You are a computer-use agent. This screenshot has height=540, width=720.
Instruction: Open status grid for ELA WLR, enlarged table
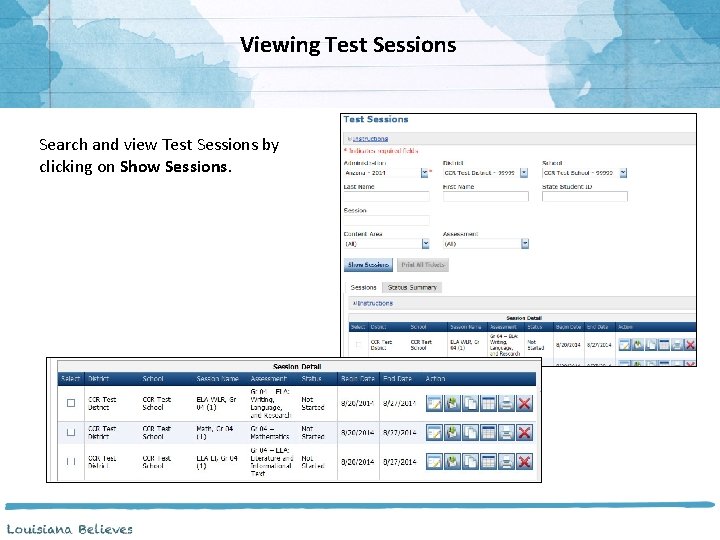pyautogui.click(x=488, y=403)
